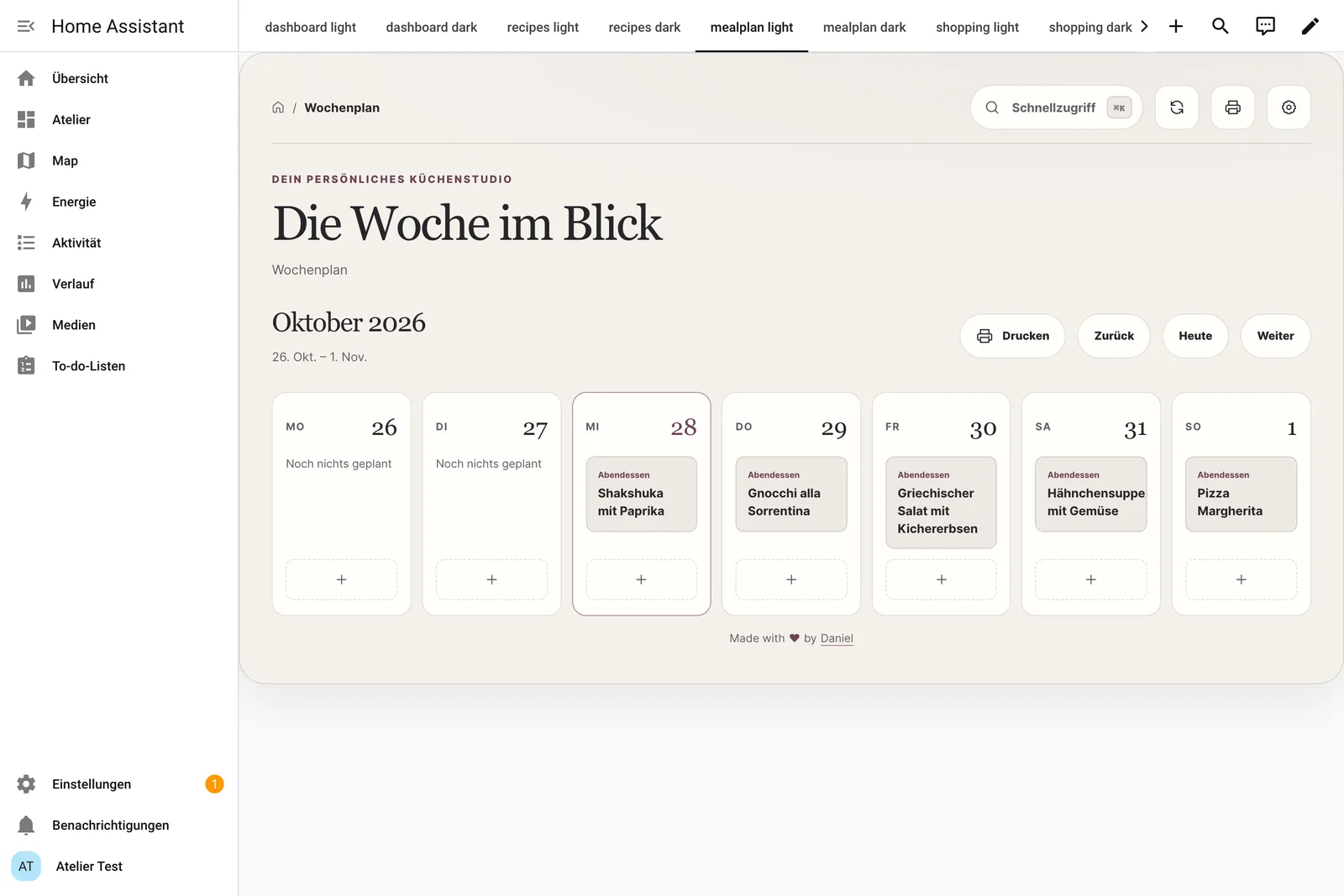Show more tabs with the chevron arrow
The image size is (1344, 896).
(x=1144, y=26)
